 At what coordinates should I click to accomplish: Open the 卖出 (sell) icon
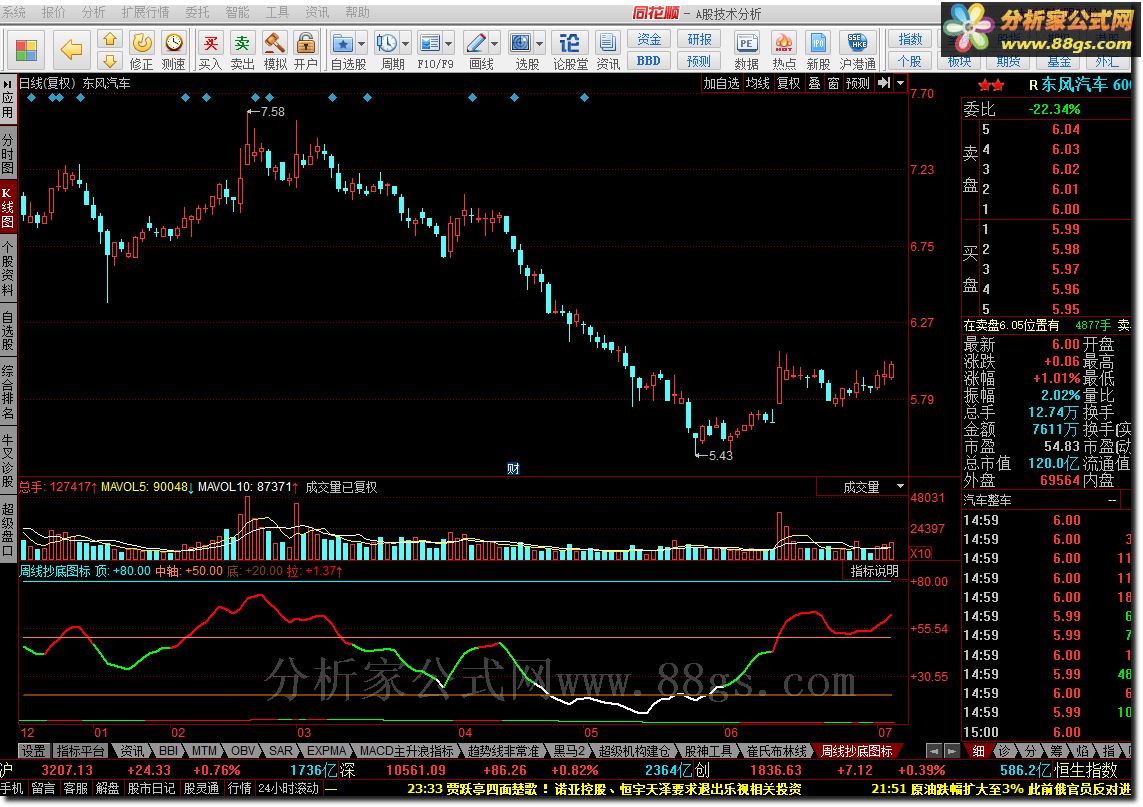pos(242,50)
